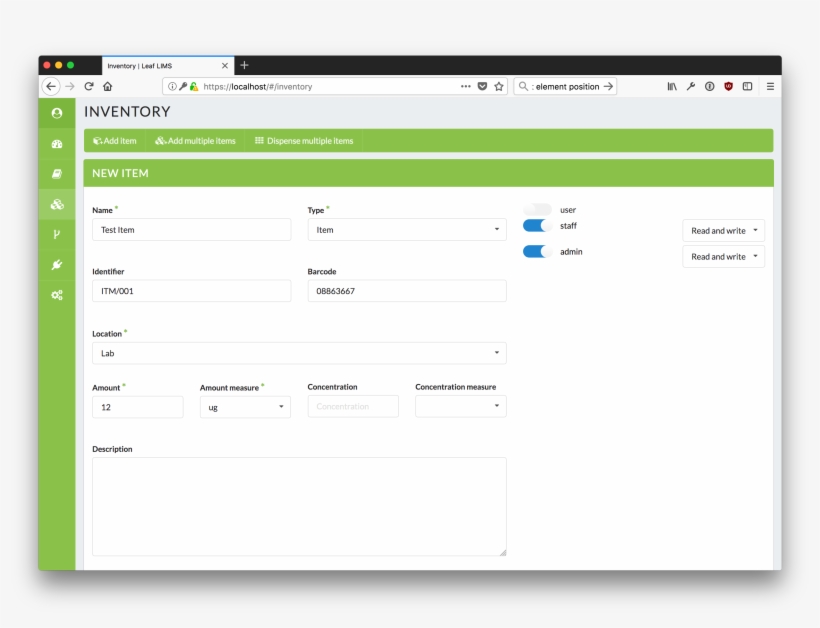
Task: Click the browser reload button
Action: coord(89,87)
